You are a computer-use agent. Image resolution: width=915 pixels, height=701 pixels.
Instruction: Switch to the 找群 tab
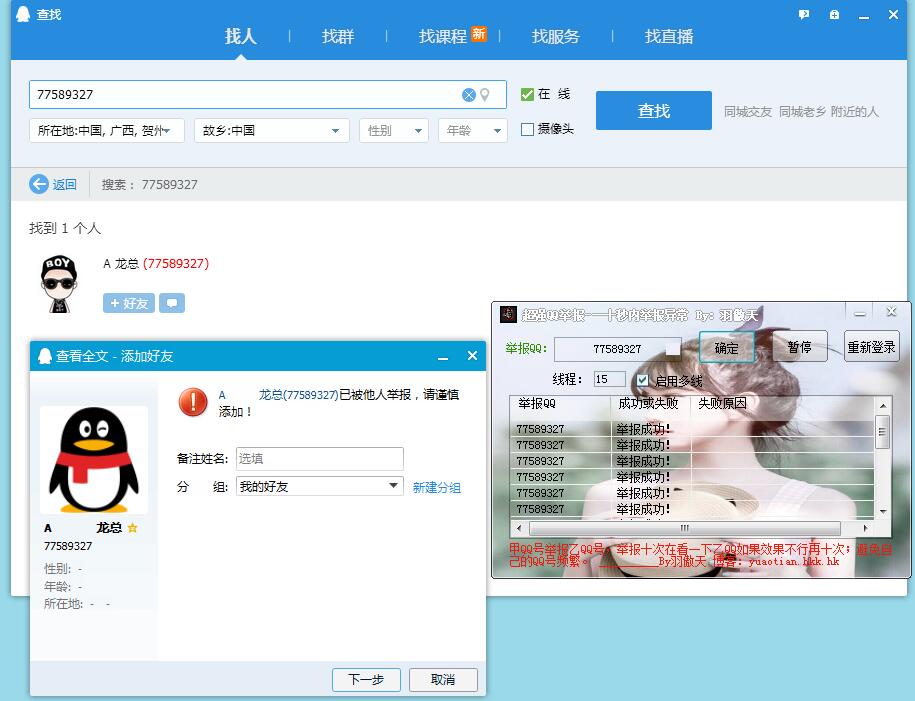pos(338,36)
